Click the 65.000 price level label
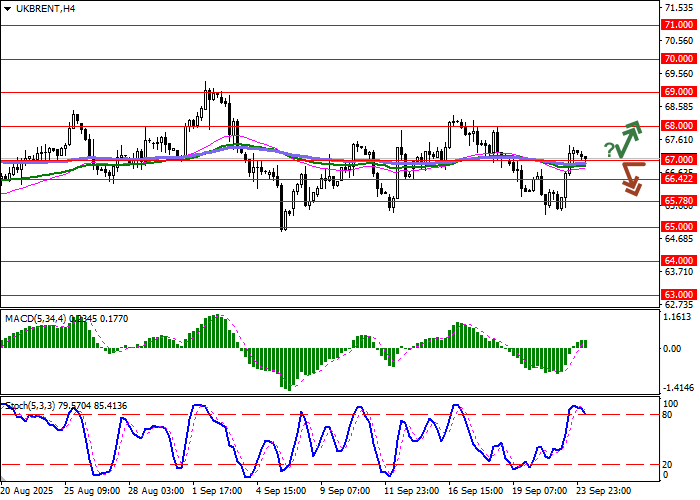The image size is (700, 500). [x=679, y=227]
